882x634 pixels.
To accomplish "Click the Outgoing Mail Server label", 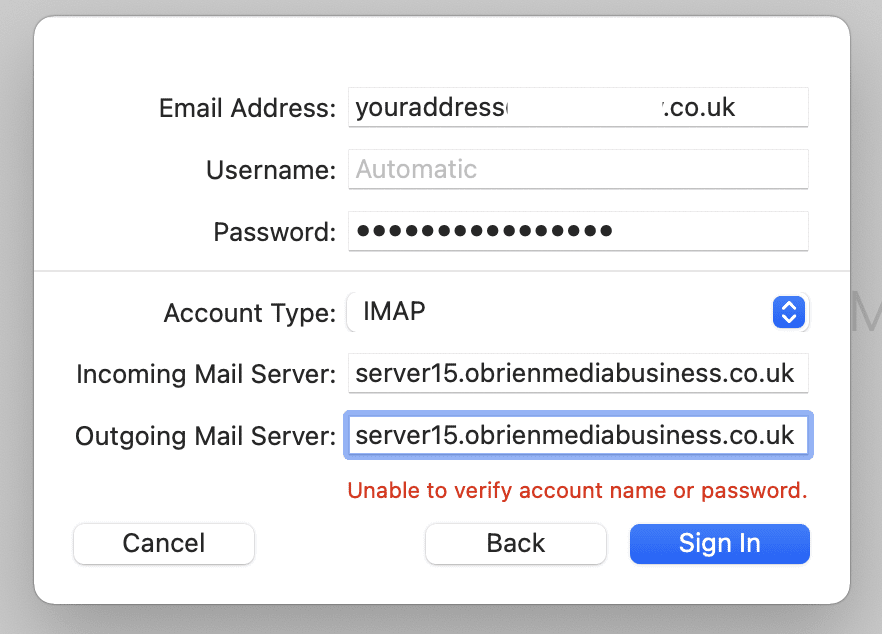I will [205, 437].
